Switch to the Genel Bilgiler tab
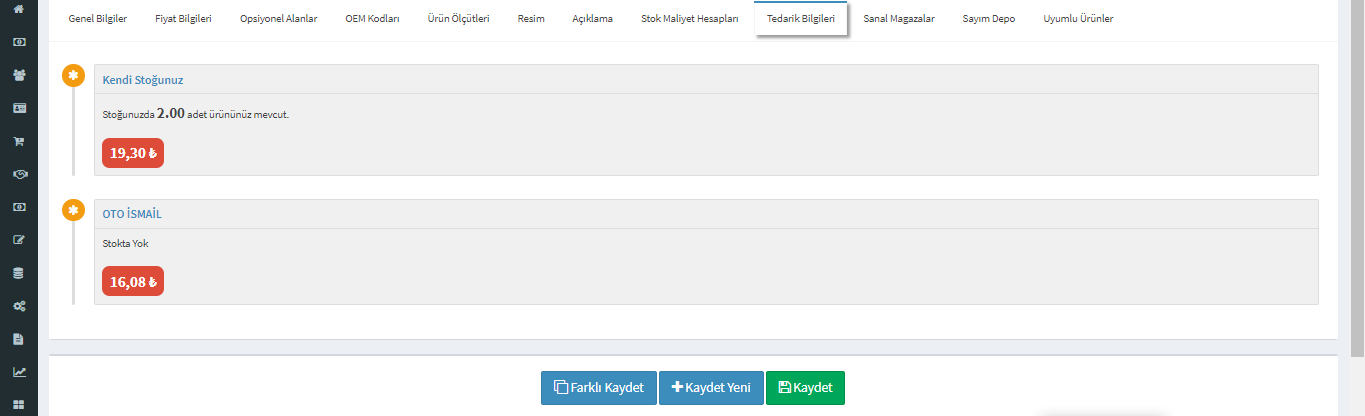 97,19
